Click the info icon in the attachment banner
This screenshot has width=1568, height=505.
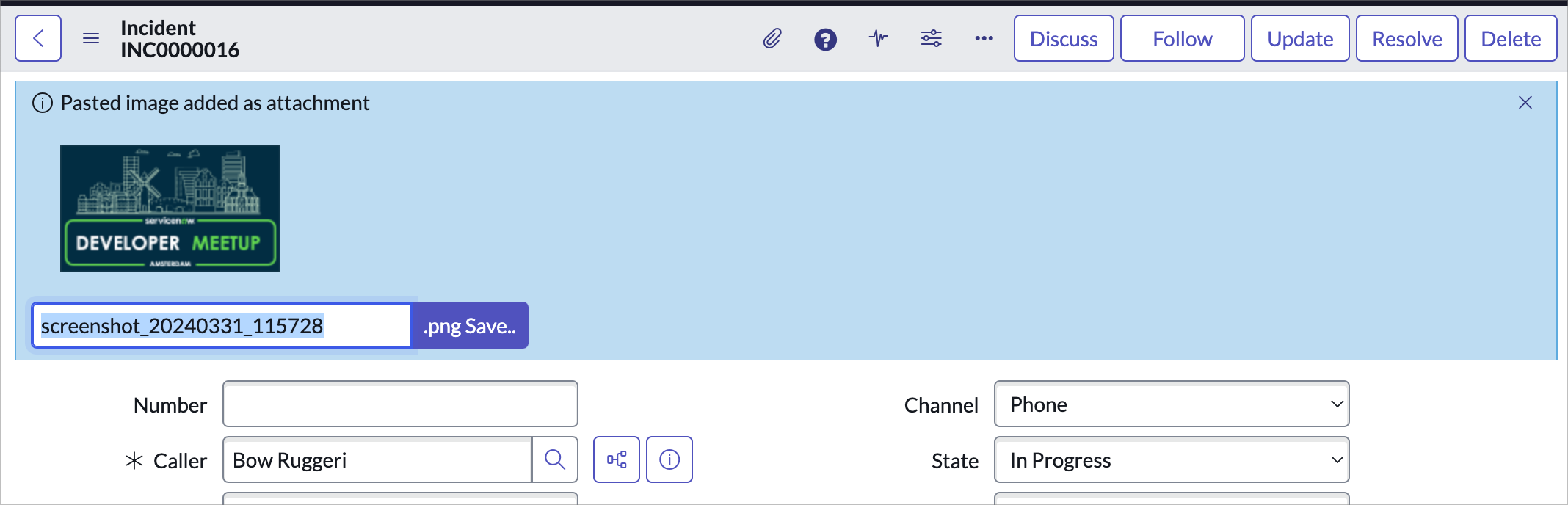coord(40,103)
